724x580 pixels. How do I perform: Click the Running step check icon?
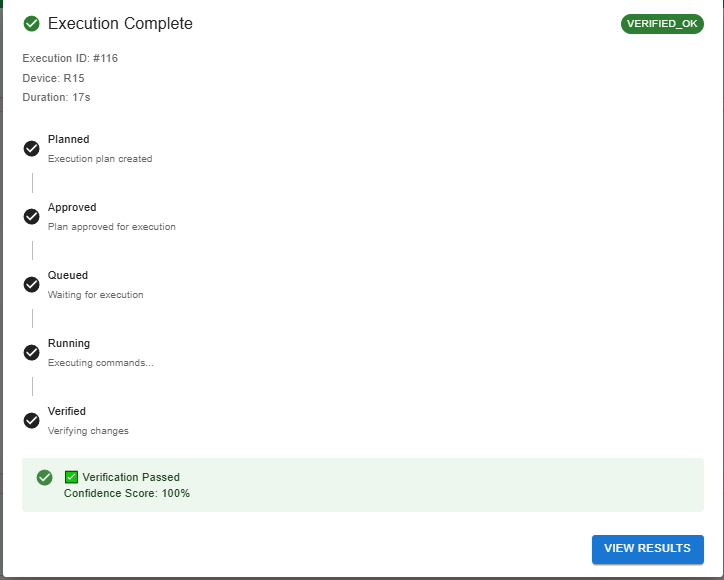31,352
